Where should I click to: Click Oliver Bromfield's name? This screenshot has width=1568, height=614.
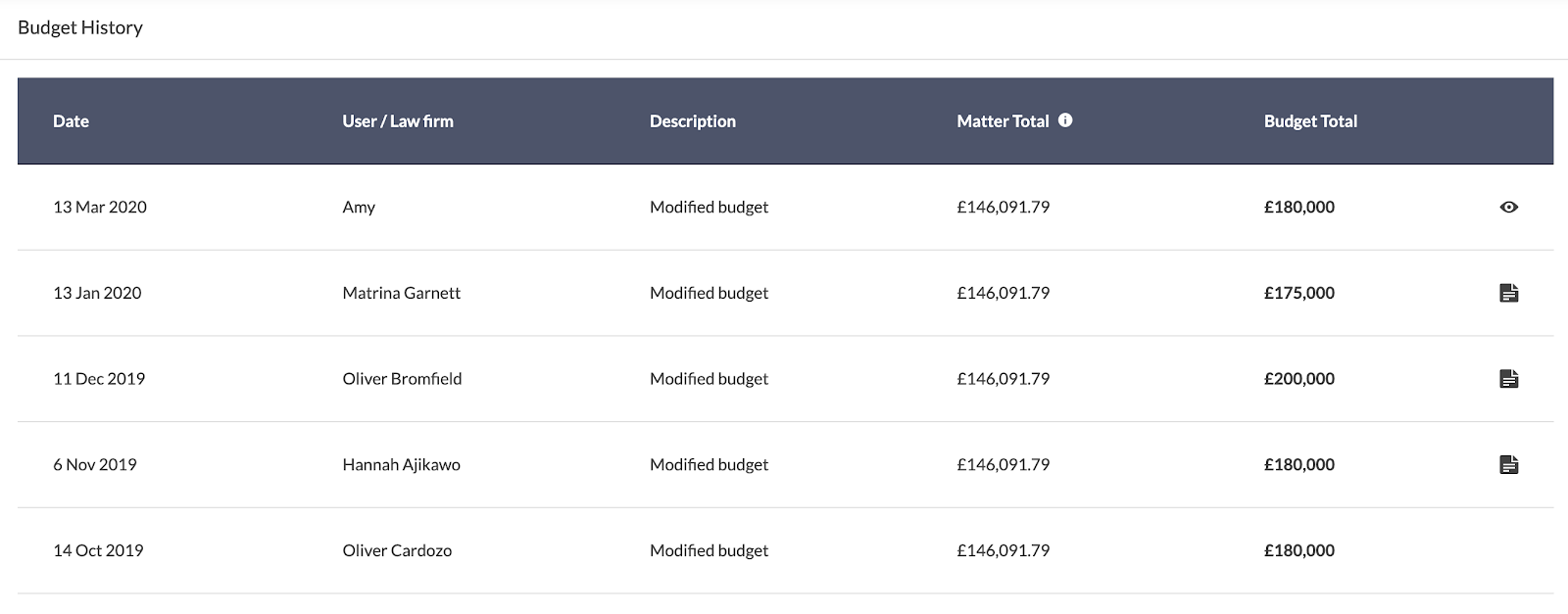tap(402, 379)
